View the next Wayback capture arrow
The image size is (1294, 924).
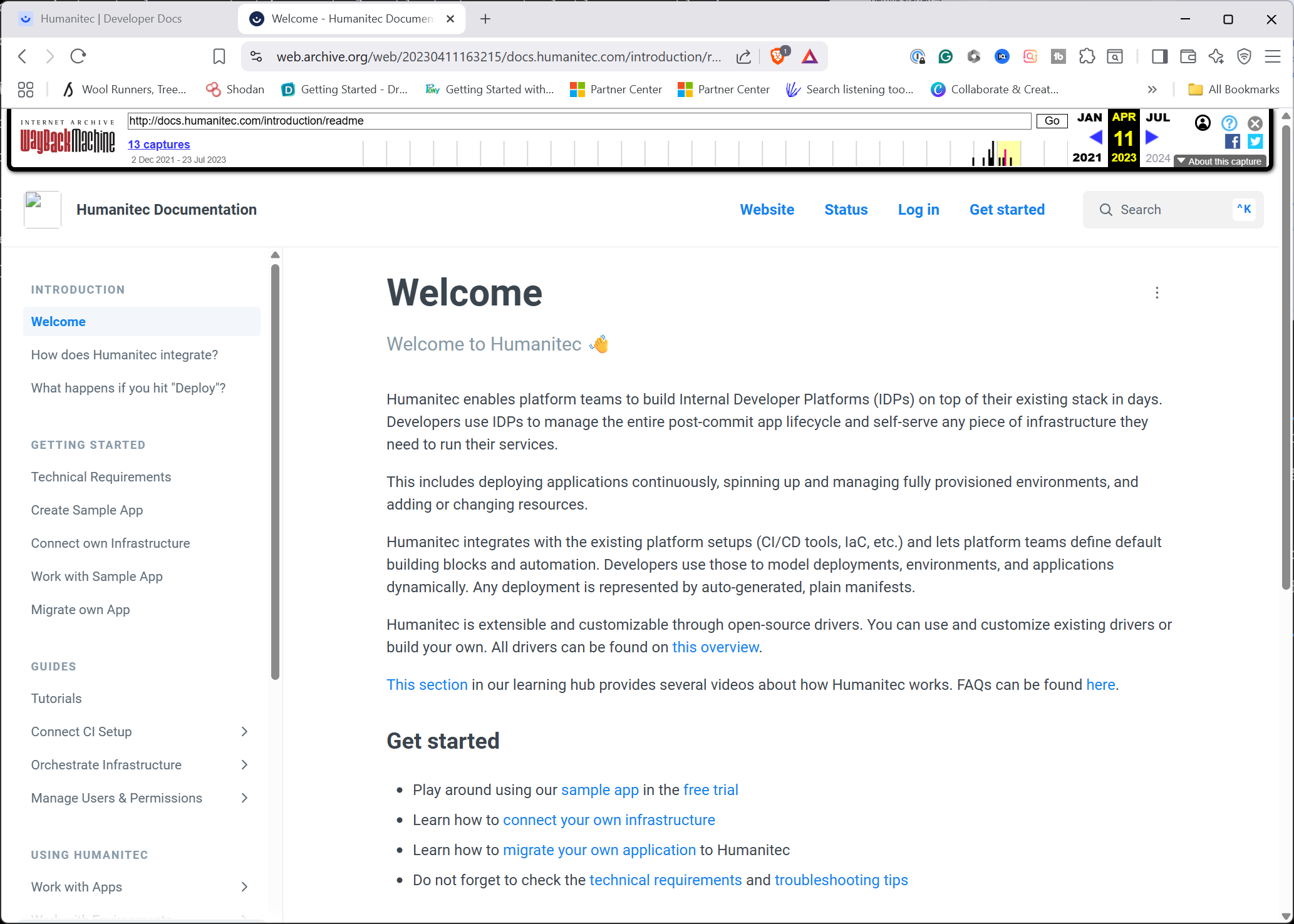pyautogui.click(x=1152, y=136)
